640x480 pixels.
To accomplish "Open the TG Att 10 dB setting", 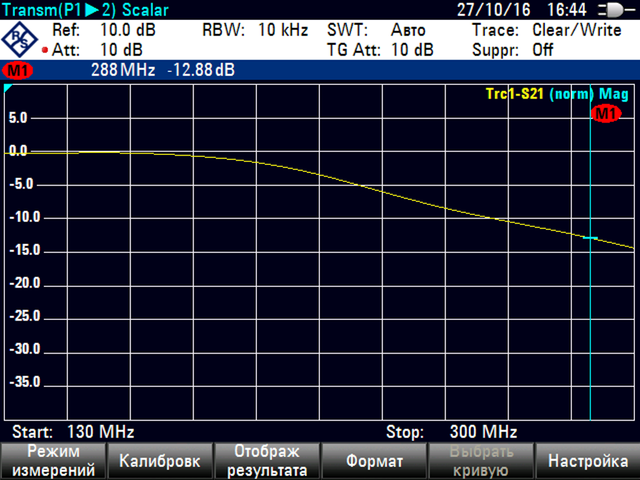I will click(380, 49).
